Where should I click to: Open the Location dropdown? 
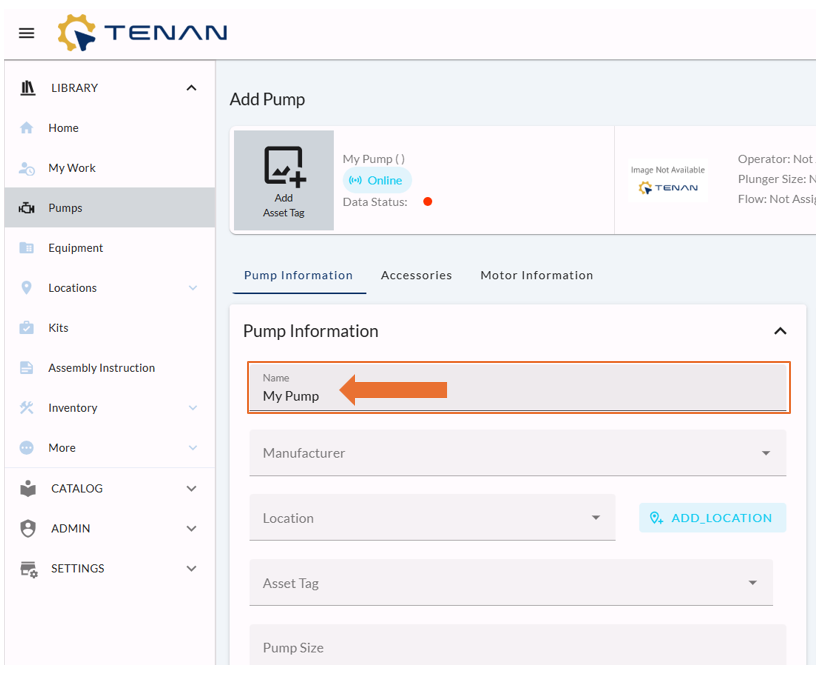(595, 518)
